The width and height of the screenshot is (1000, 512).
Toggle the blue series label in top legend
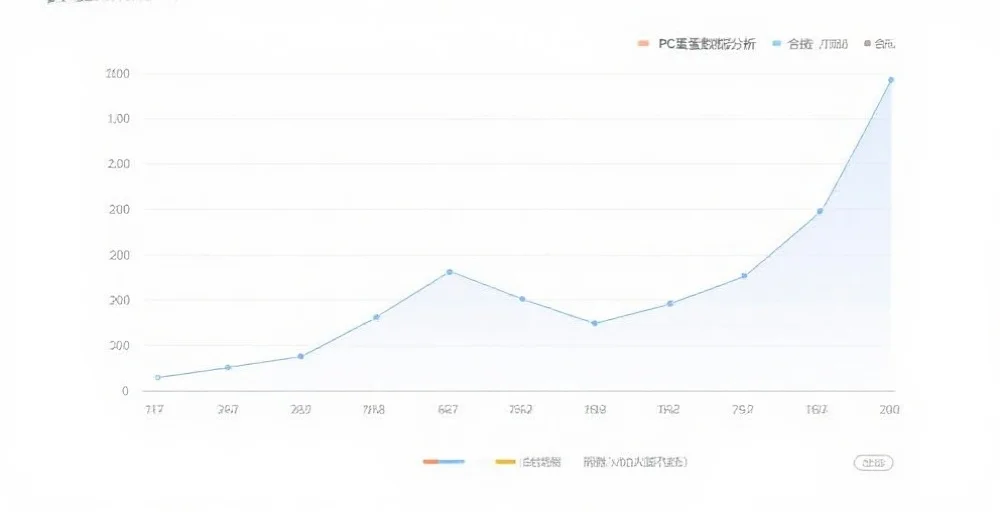point(817,44)
